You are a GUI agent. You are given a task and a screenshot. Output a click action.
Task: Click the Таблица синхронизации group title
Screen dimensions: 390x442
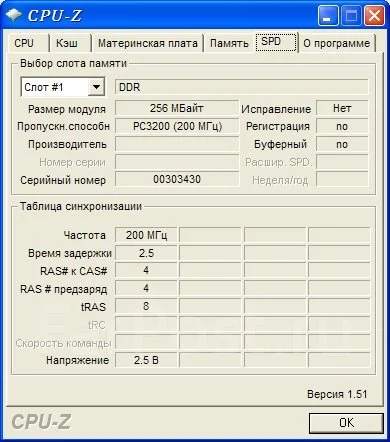(81, 206)
